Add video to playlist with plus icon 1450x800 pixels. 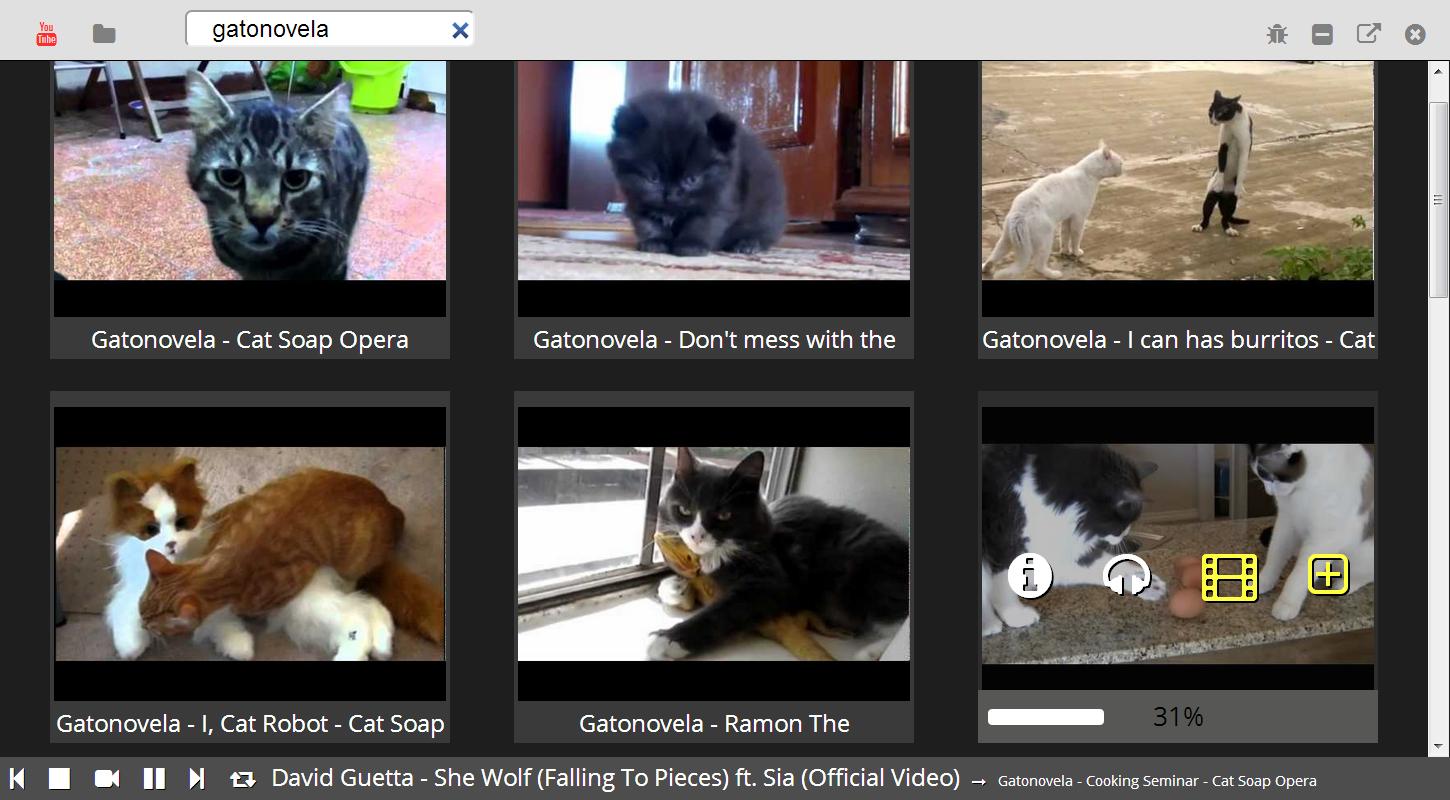pos(1328,575)
